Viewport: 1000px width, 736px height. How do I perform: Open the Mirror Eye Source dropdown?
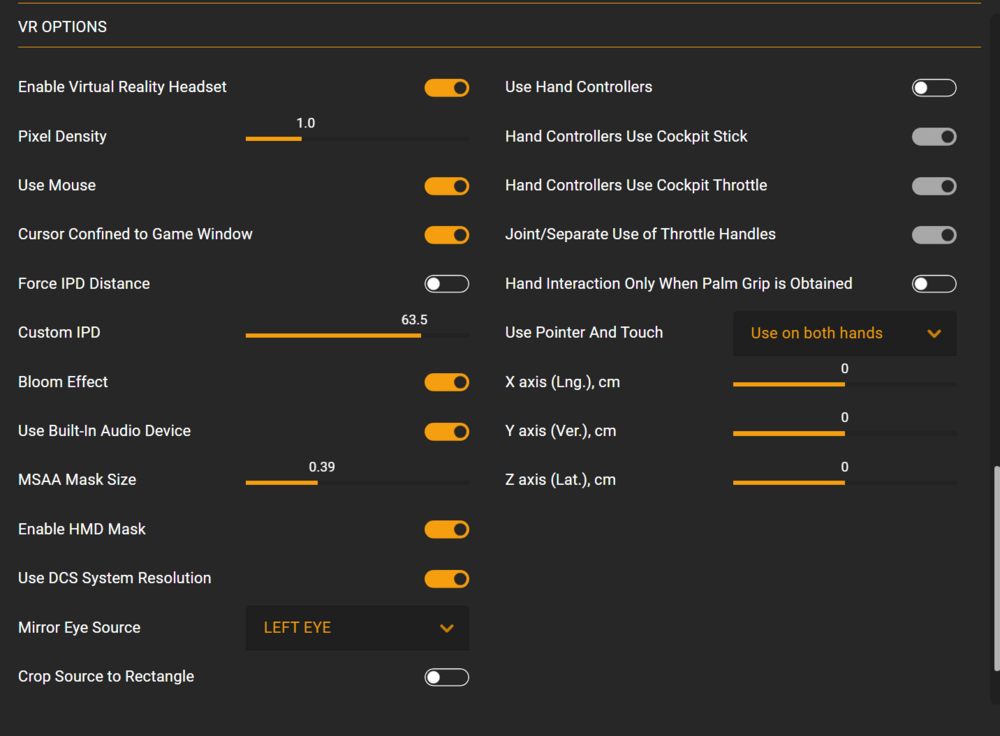[x=357, y=628]
